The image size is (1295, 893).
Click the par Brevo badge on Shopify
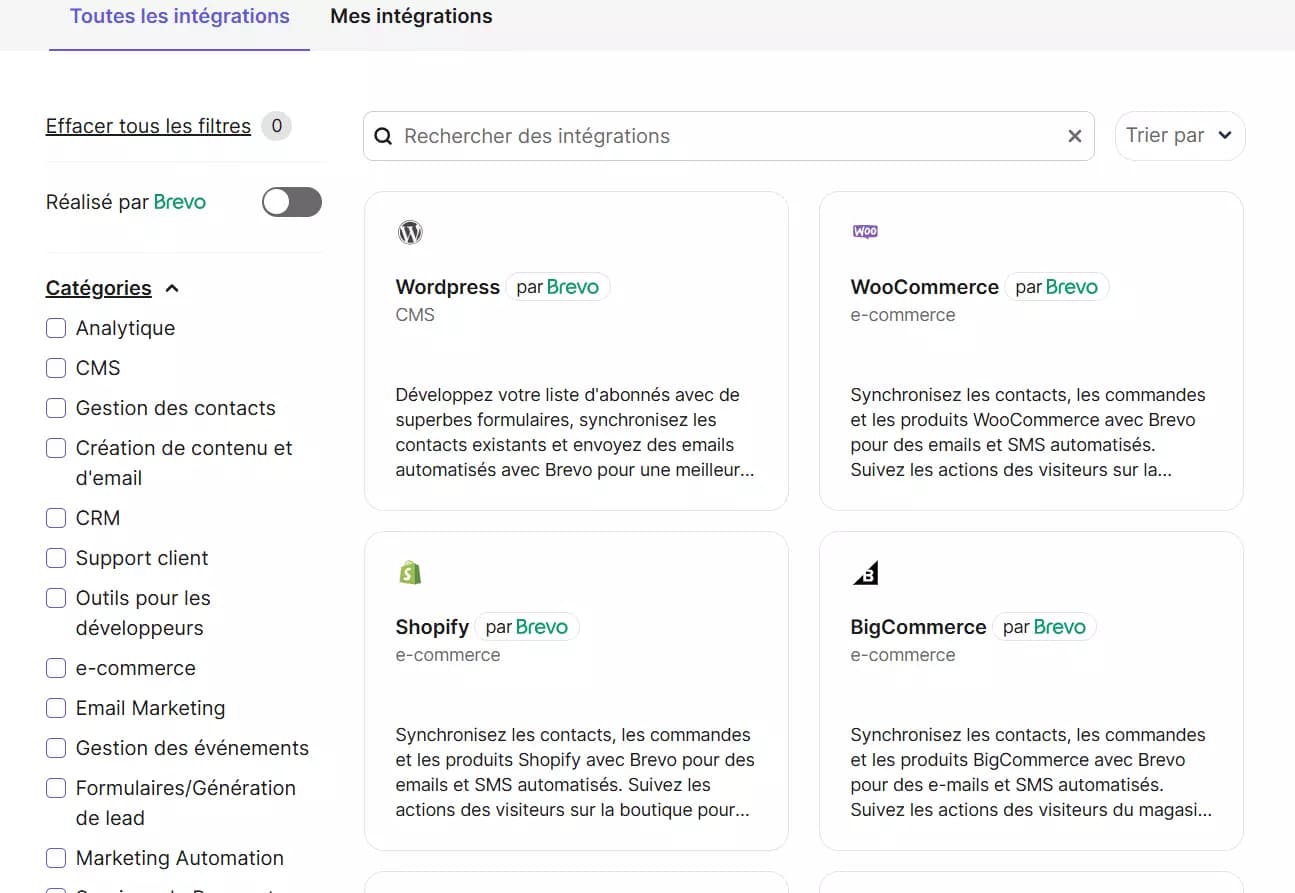coord(527,627)
